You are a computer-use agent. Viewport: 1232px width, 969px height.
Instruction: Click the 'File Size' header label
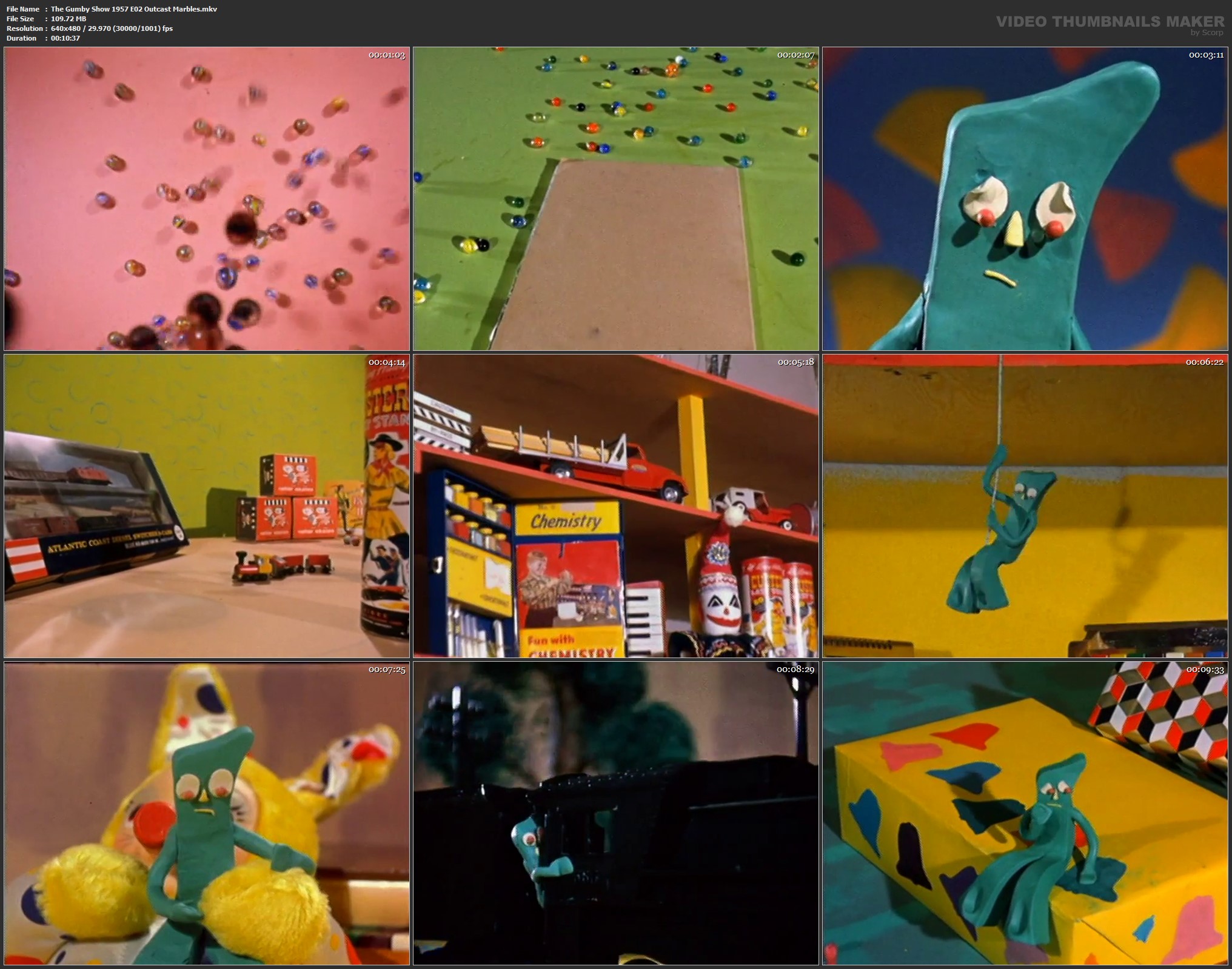pos(21,19)
